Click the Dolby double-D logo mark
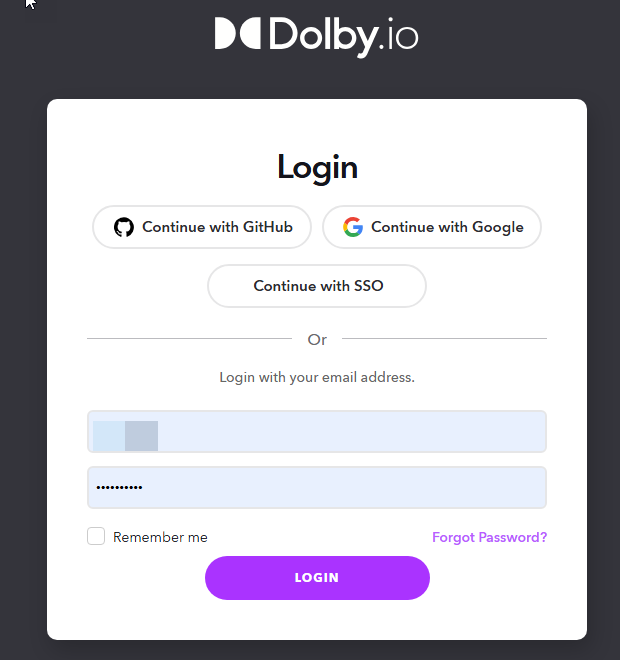The width and height of the screenshot is (620, 660). pos(237,34)
